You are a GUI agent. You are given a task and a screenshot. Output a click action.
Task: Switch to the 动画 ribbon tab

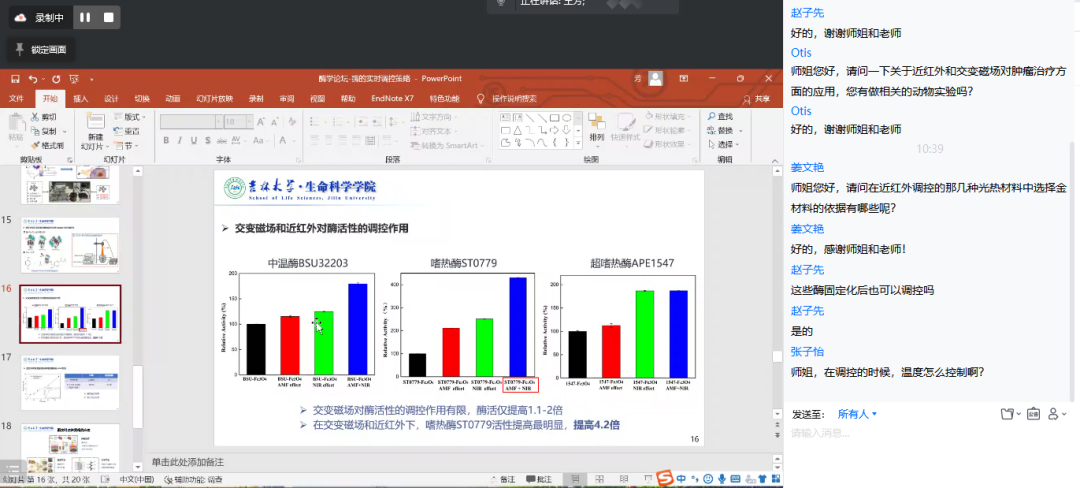click(172, 99)
